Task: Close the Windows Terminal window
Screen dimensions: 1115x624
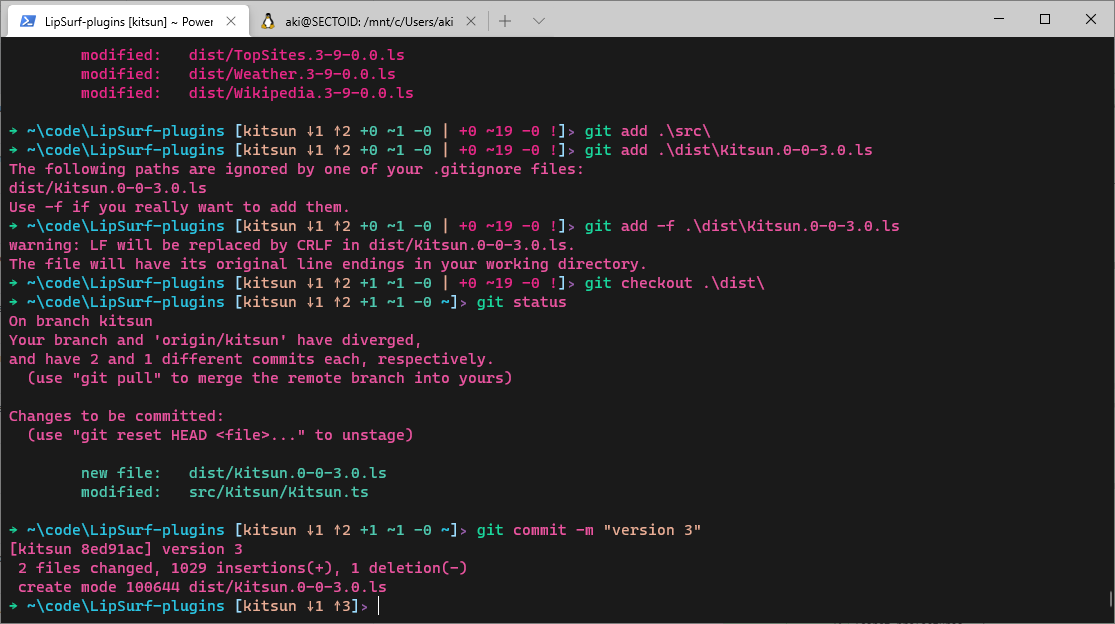Action: (1091, 19)
